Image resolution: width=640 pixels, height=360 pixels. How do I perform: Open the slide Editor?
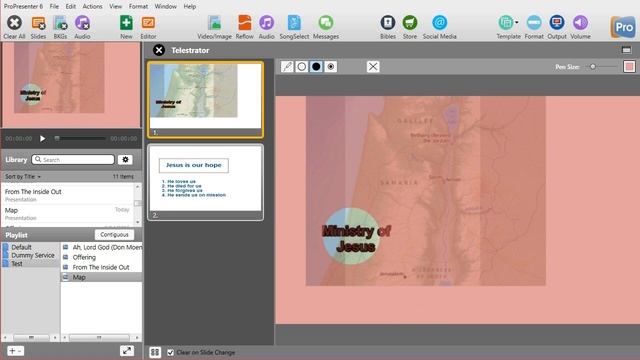point(148,22)
